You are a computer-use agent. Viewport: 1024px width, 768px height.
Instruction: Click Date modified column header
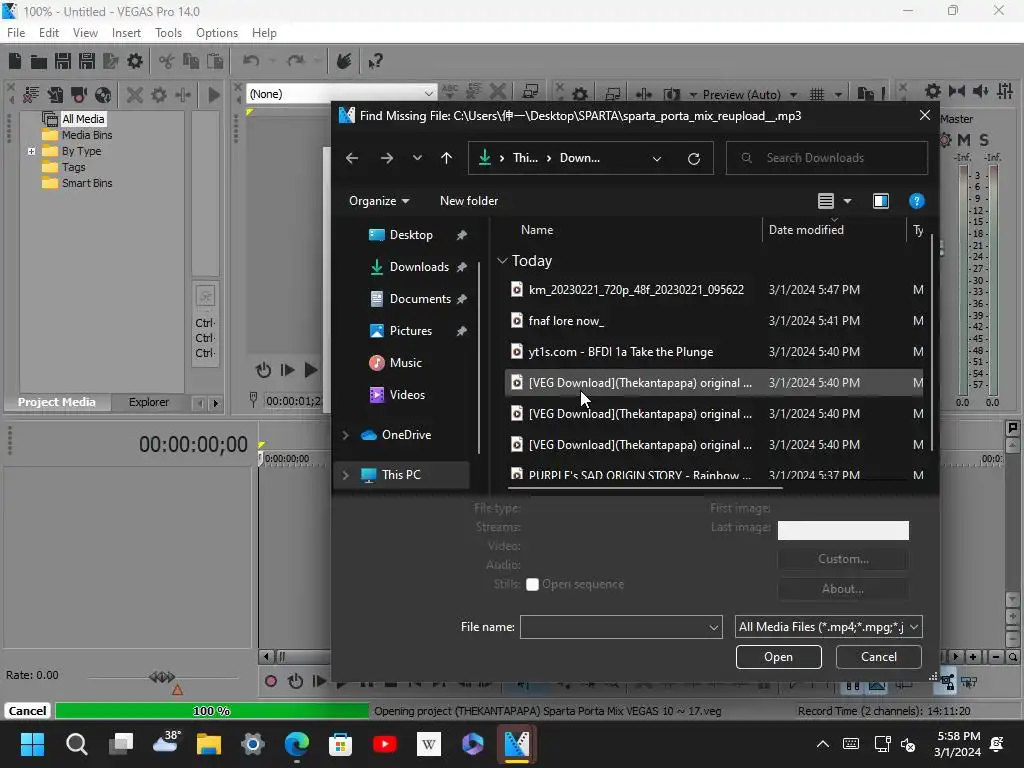pos(833,230)
